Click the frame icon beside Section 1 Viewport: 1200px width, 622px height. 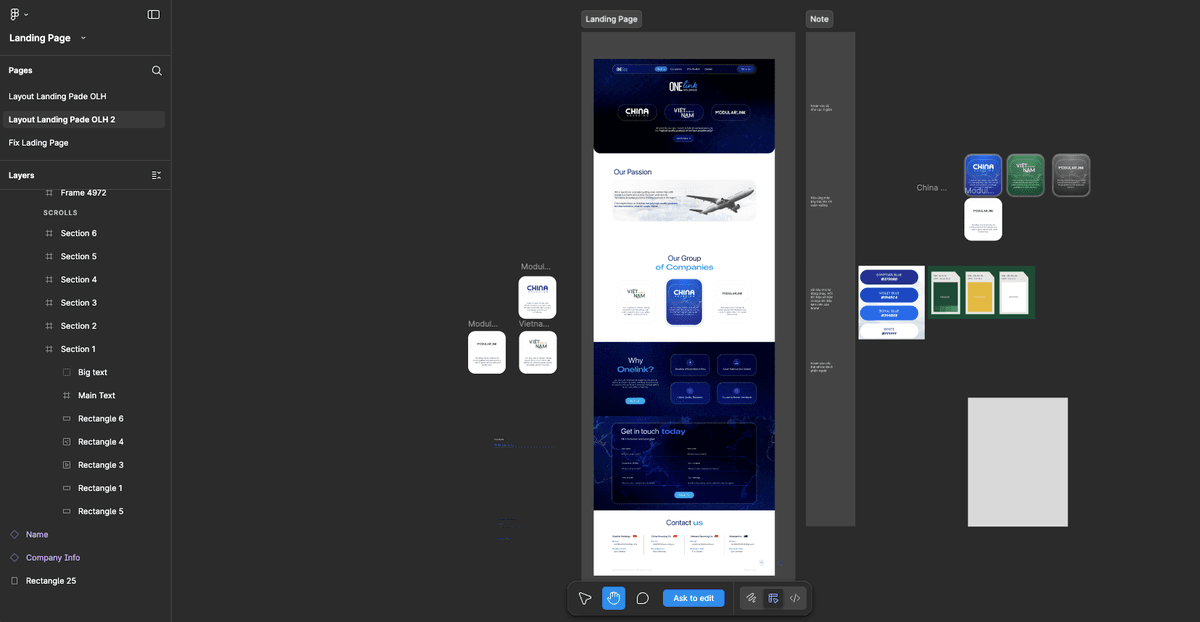tap(49, 349)
